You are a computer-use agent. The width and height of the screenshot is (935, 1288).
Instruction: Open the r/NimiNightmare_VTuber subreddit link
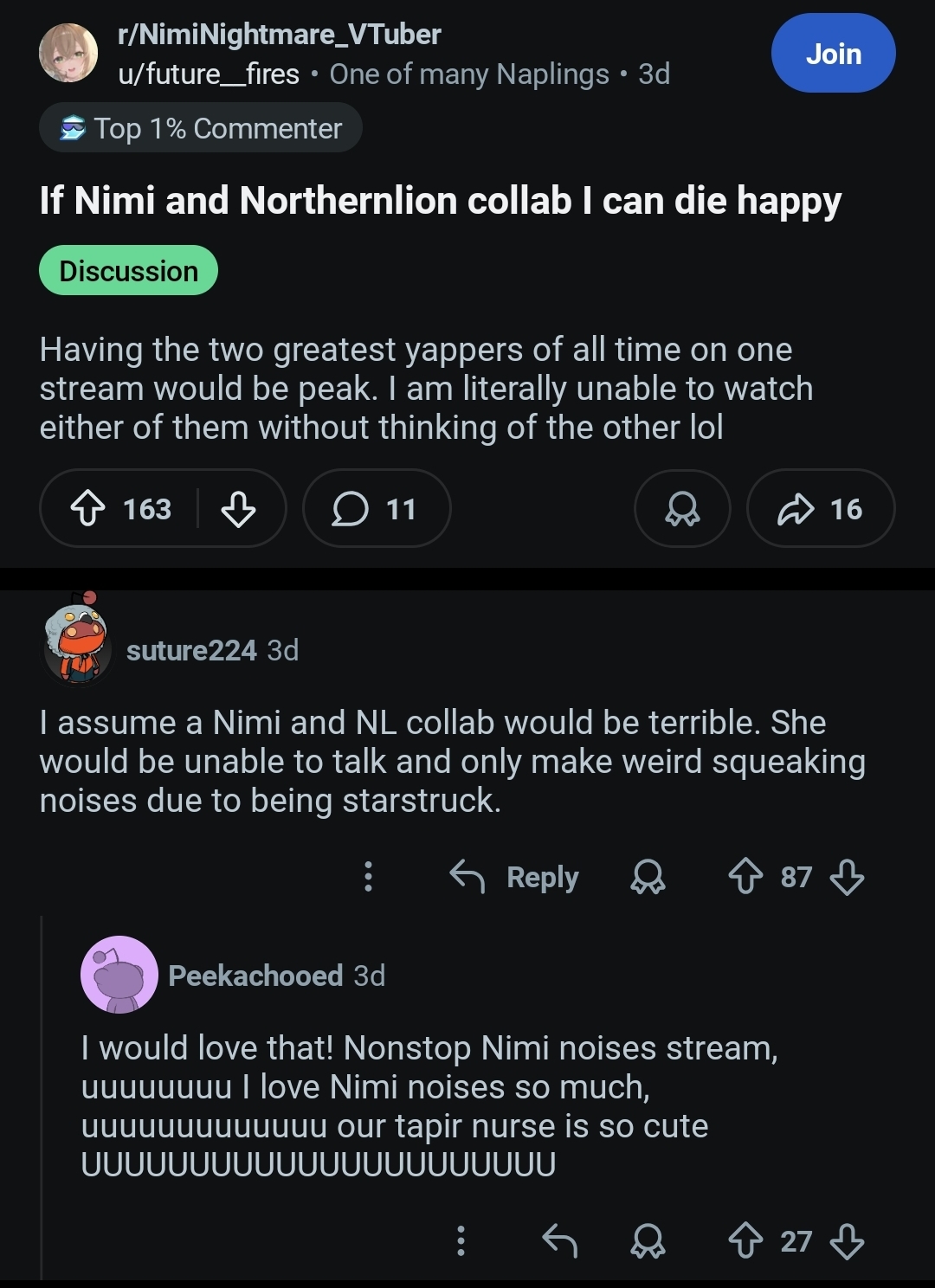coord(280,35)
